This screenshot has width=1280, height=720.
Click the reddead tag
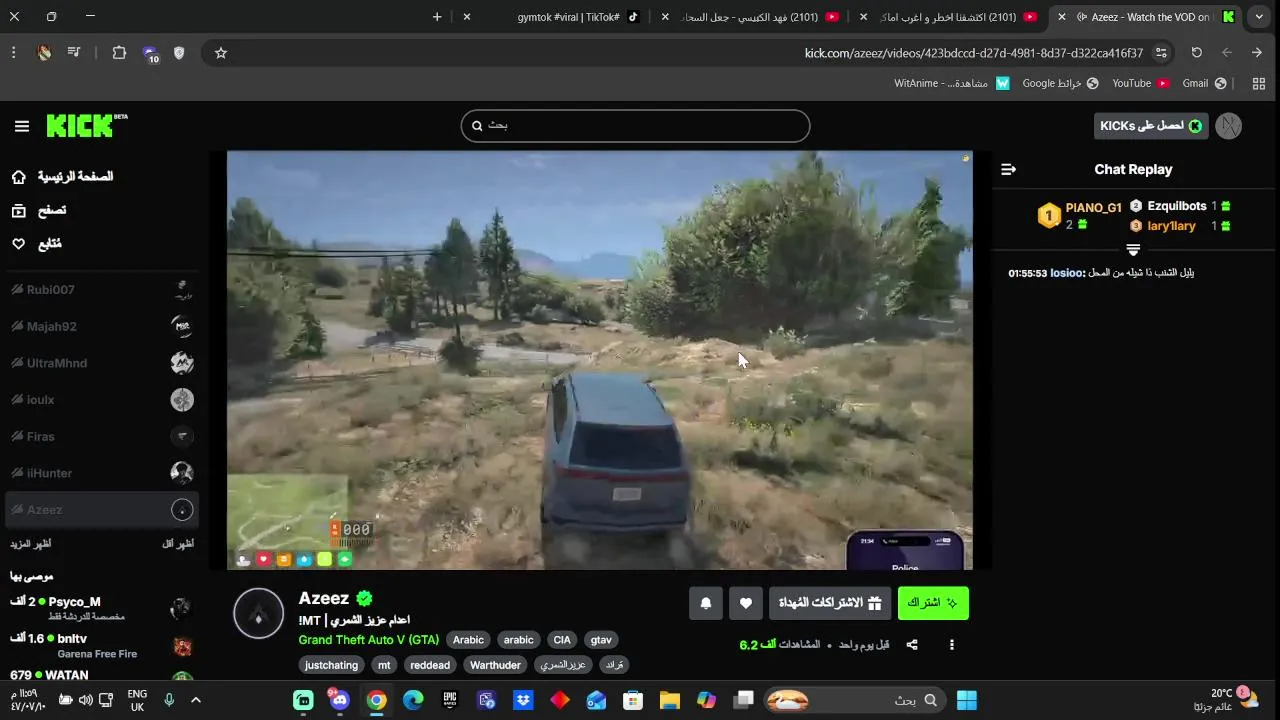pyautogui.click(x=430, y=665)
